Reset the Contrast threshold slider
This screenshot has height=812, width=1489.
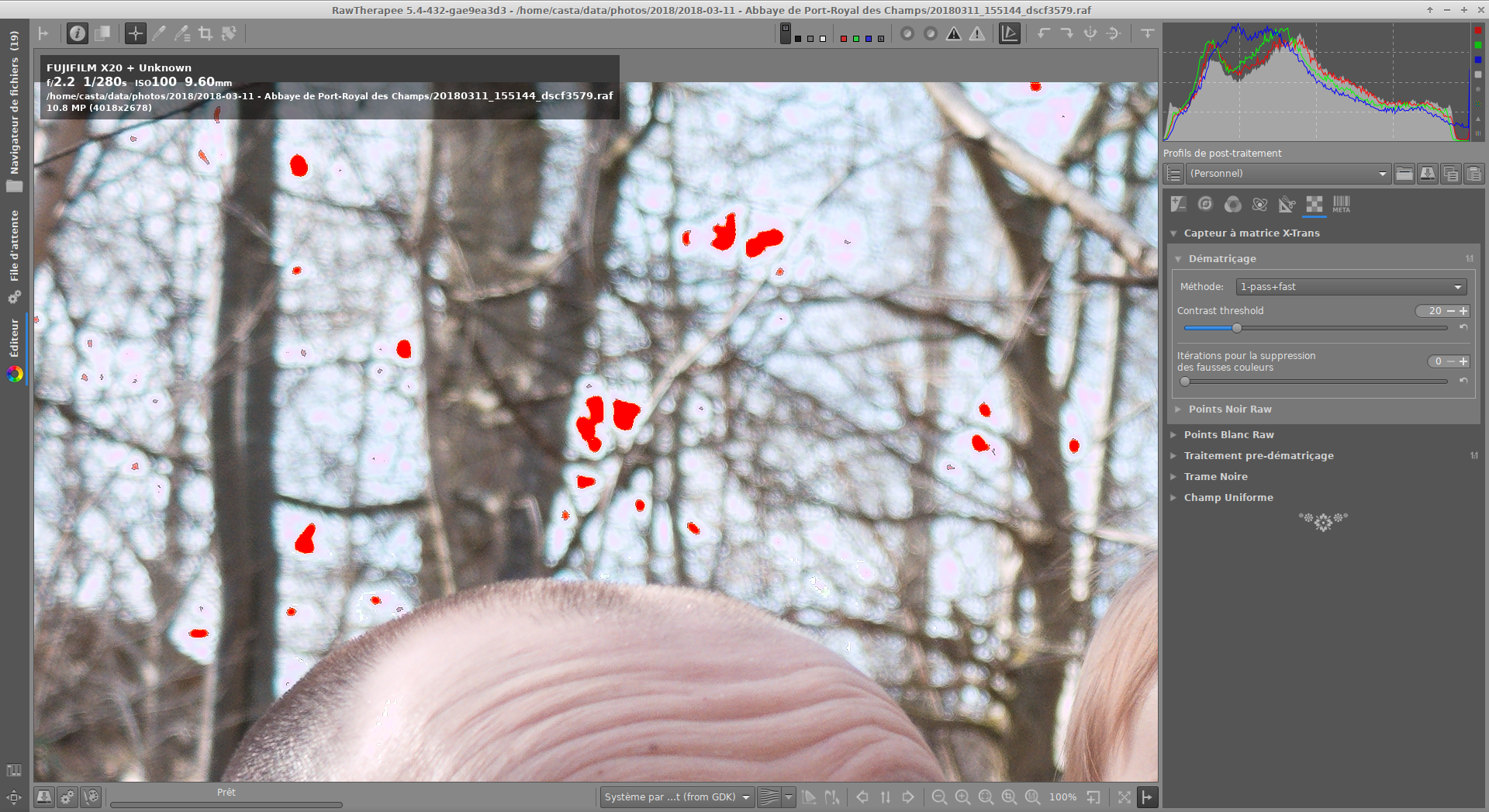[x=1463, y=327]
